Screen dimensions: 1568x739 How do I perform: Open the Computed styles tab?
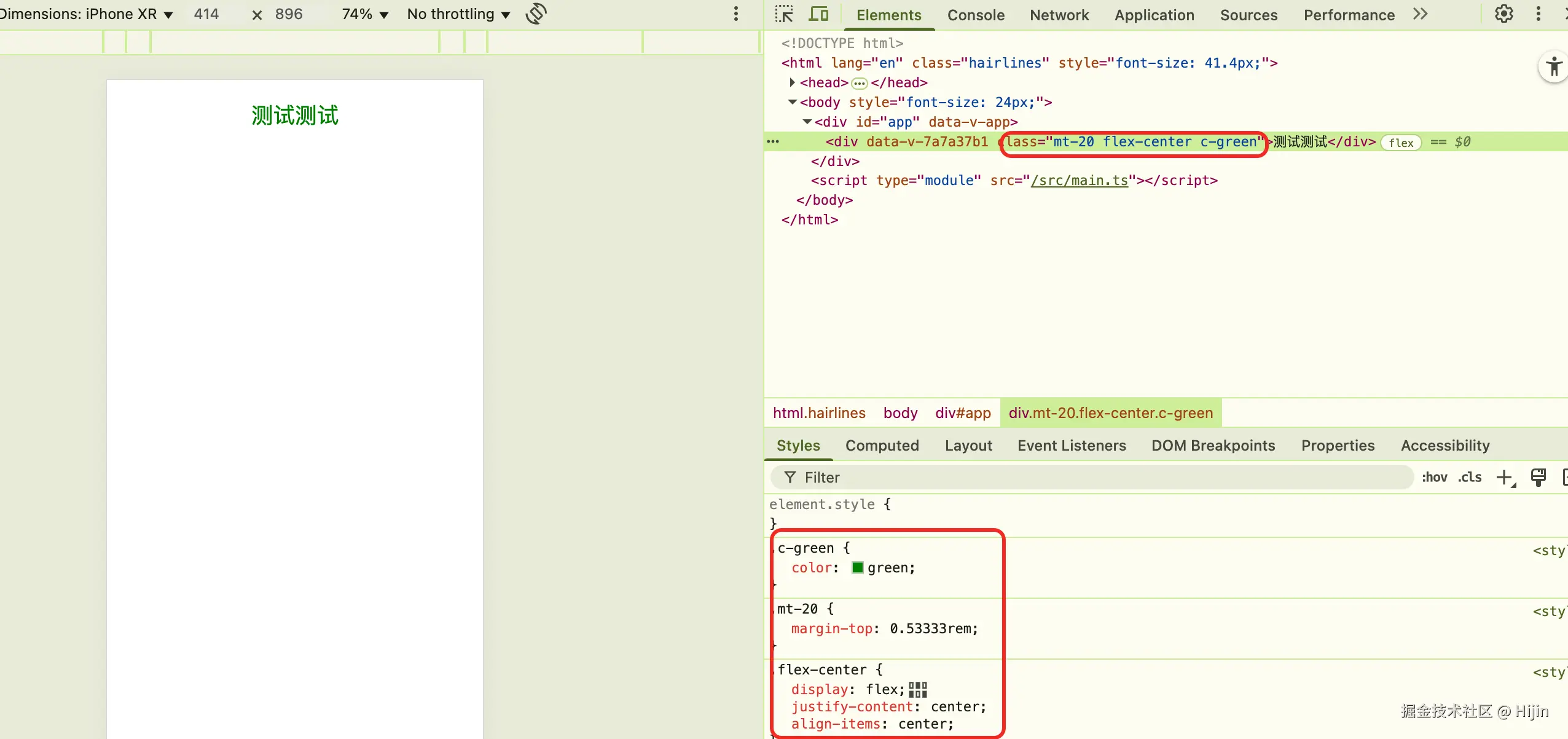(x=882, y=446)
